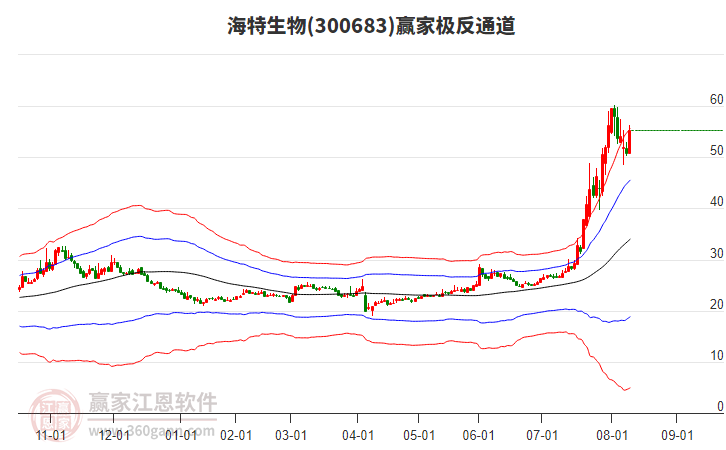Select the 08-01 date label
Viewport: 726px width, 450px height.
coord(612,436)
